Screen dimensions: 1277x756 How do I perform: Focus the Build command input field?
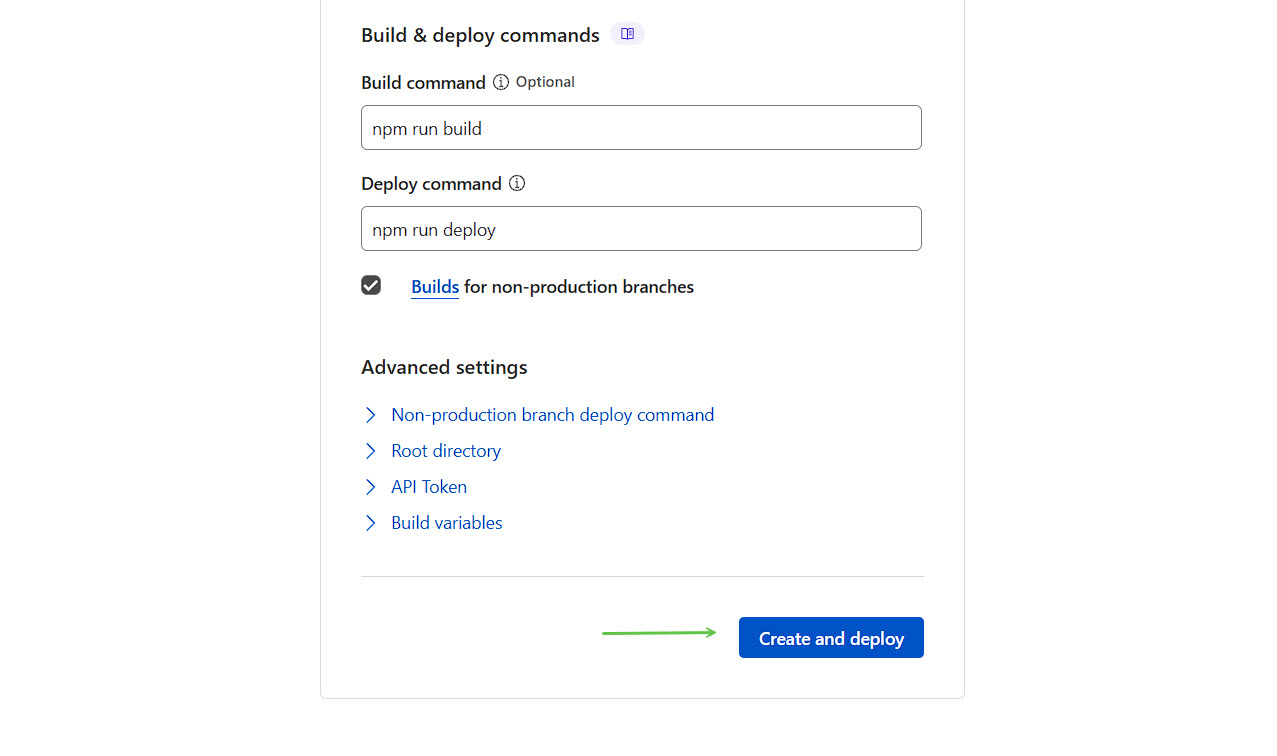(x=641, y=128)
